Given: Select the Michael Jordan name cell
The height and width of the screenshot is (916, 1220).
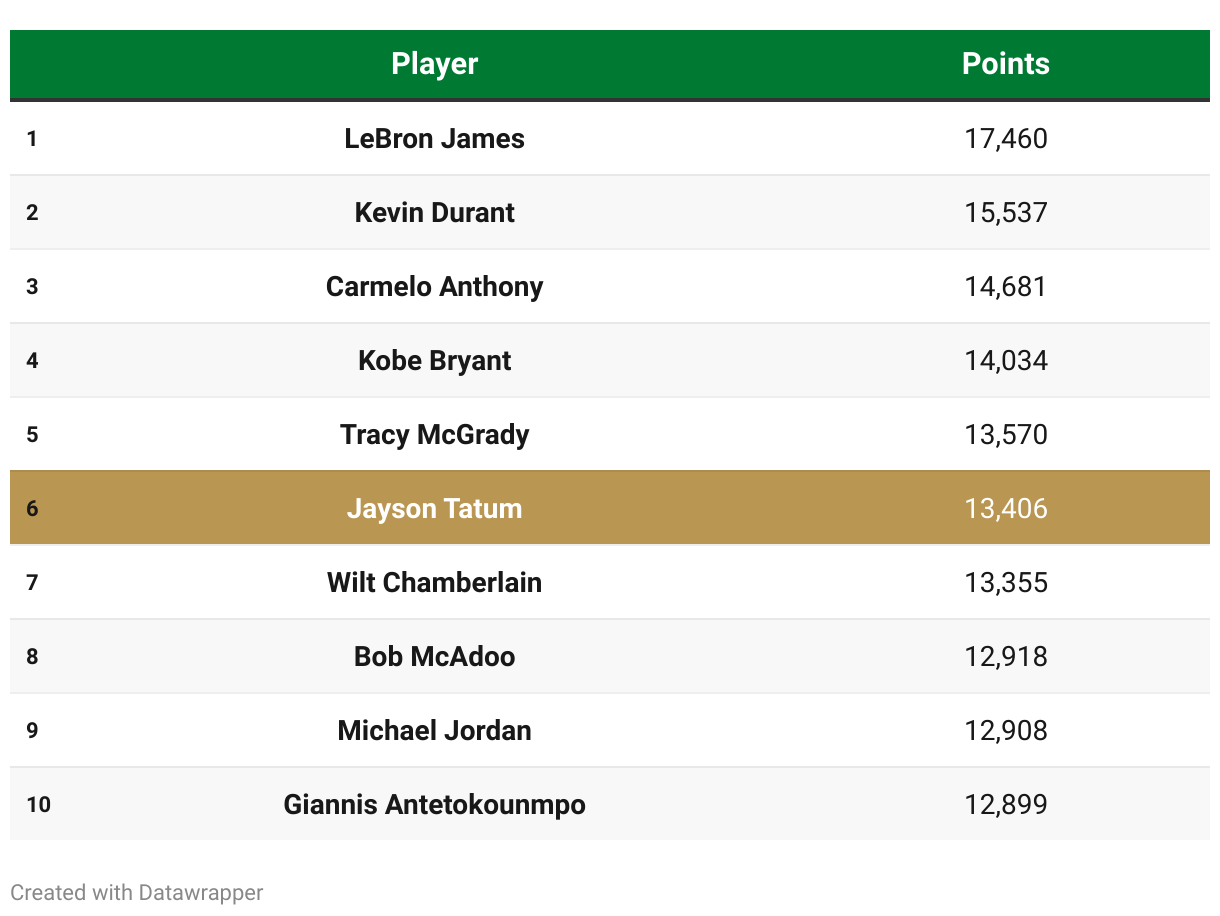Looking at the screenshot, I should click(434, 730).
